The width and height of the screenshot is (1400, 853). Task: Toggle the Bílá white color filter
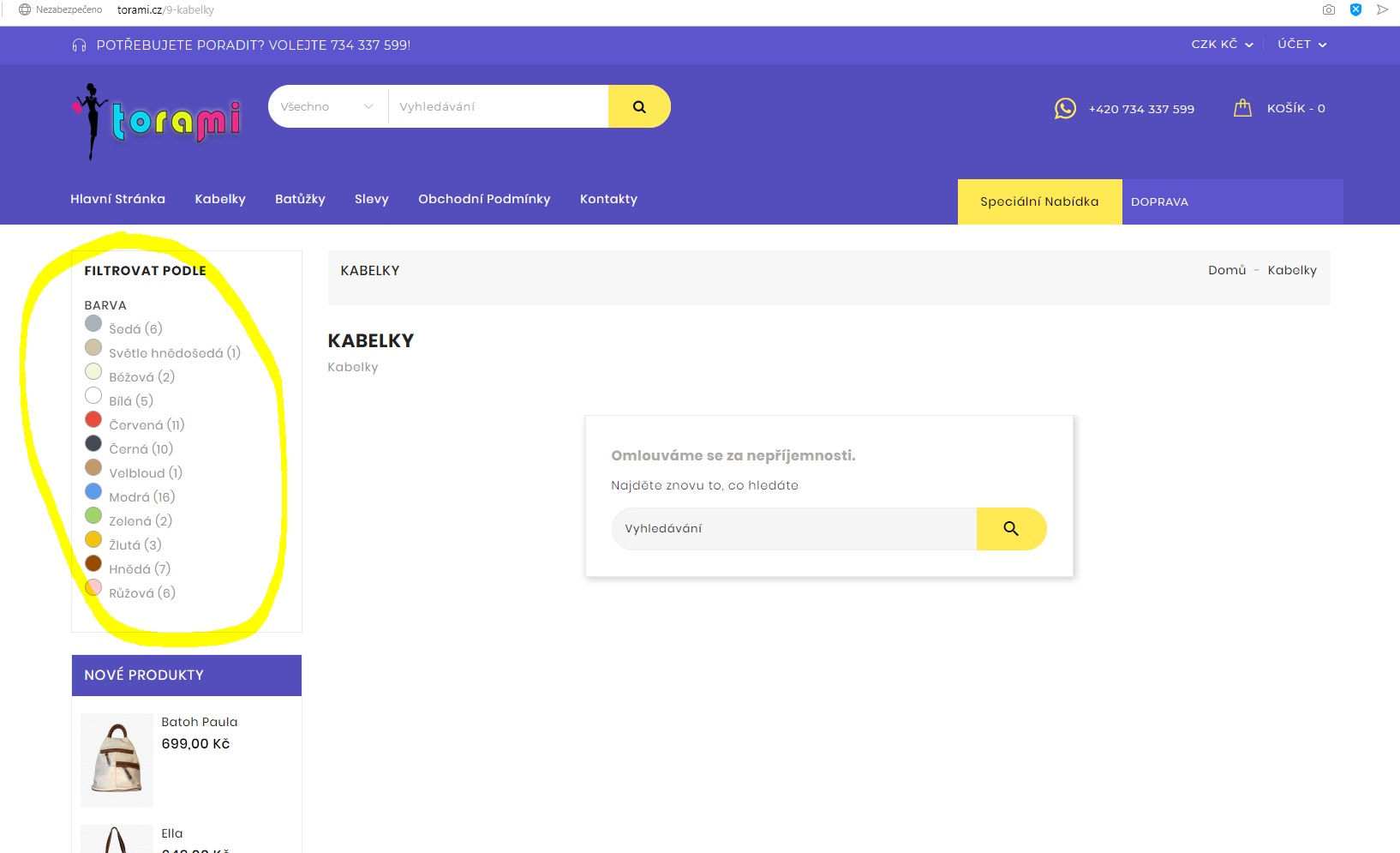click(x=93, y=395)
